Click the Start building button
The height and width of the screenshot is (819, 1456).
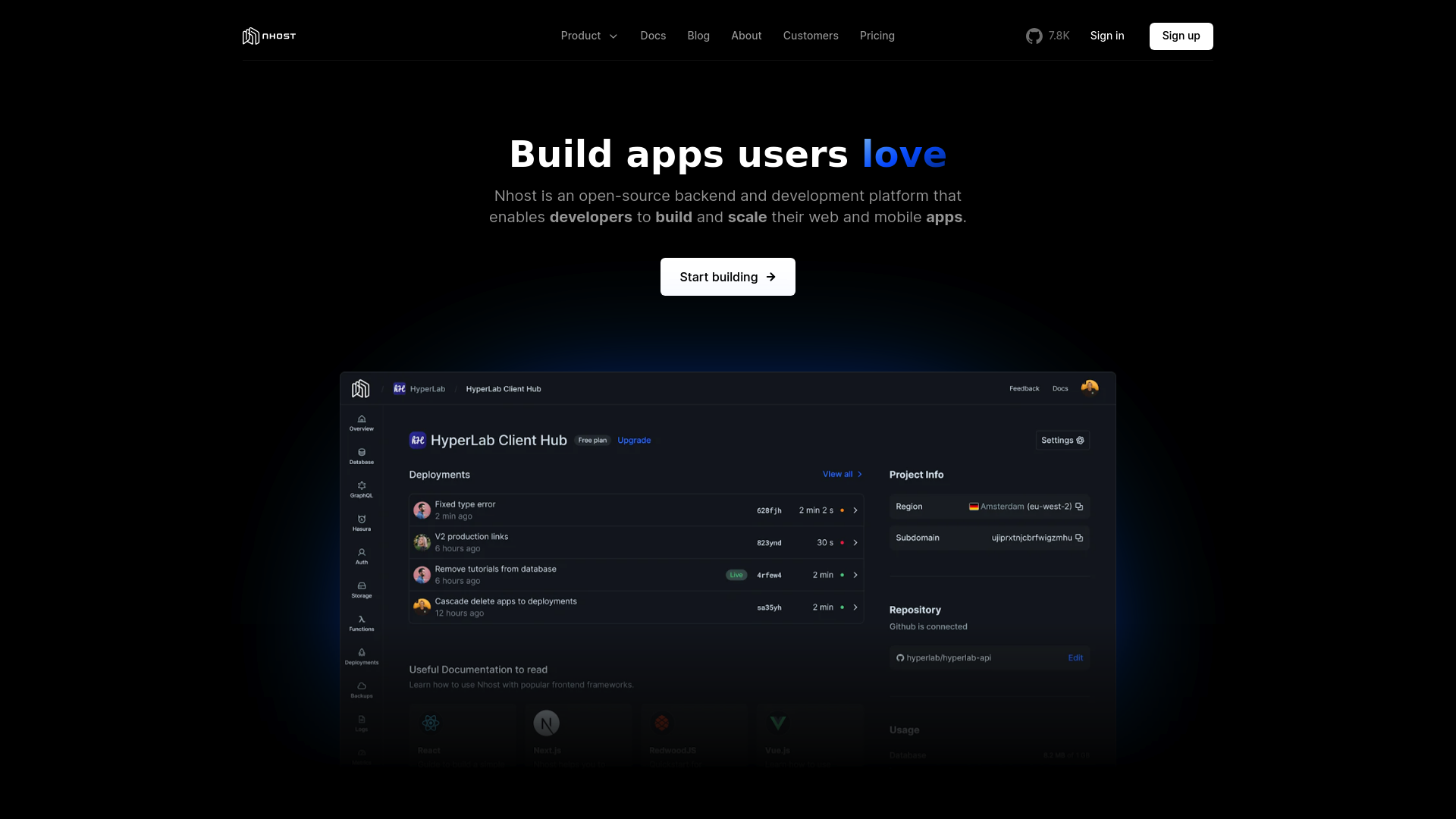pos(728,277)
